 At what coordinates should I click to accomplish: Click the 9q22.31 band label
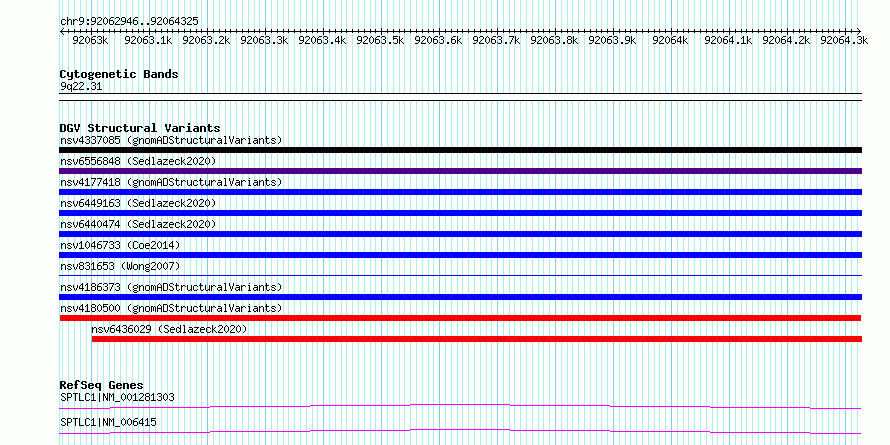pos(81,87)
